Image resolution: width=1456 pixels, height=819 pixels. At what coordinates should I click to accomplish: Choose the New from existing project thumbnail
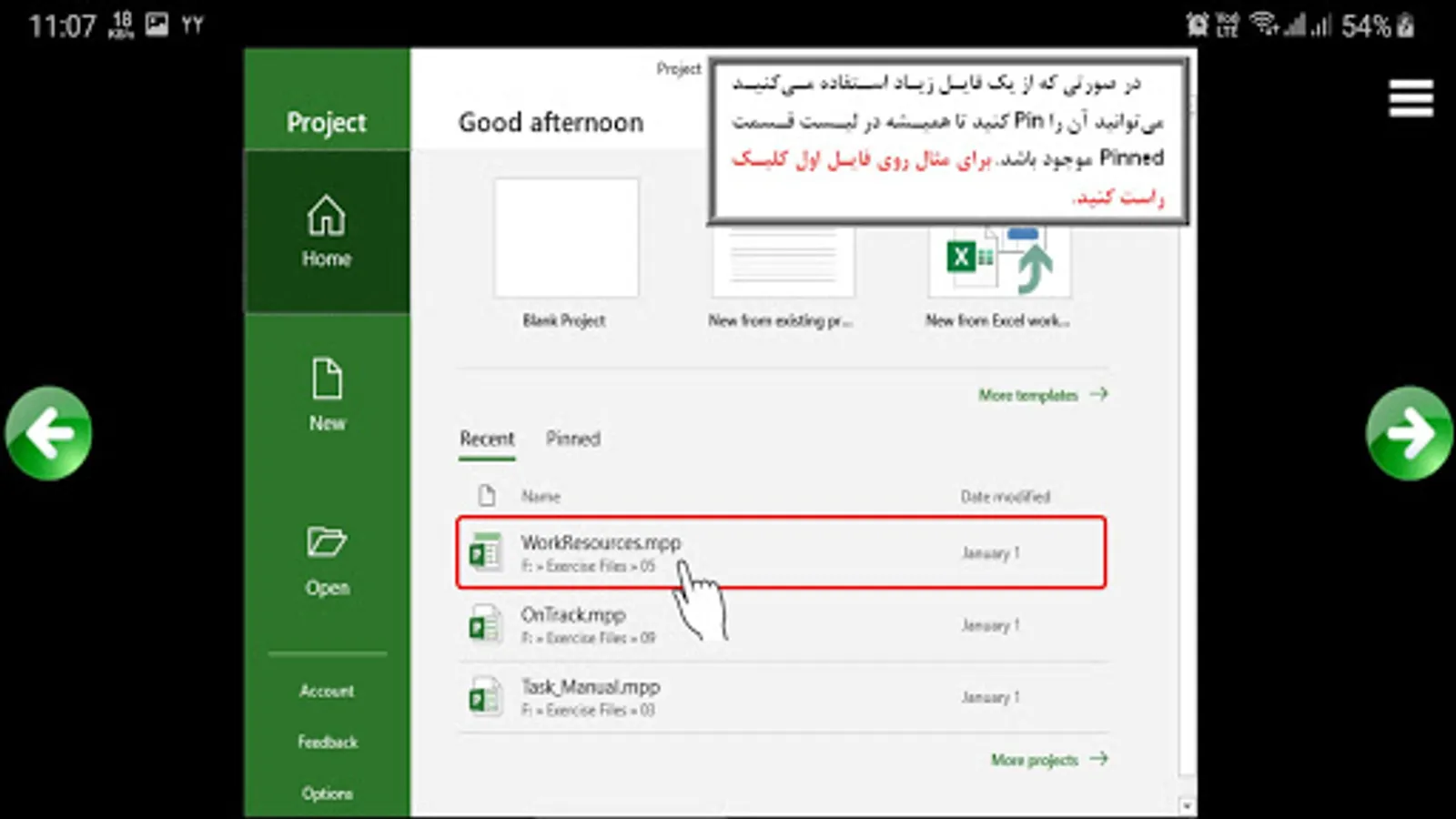783,260
